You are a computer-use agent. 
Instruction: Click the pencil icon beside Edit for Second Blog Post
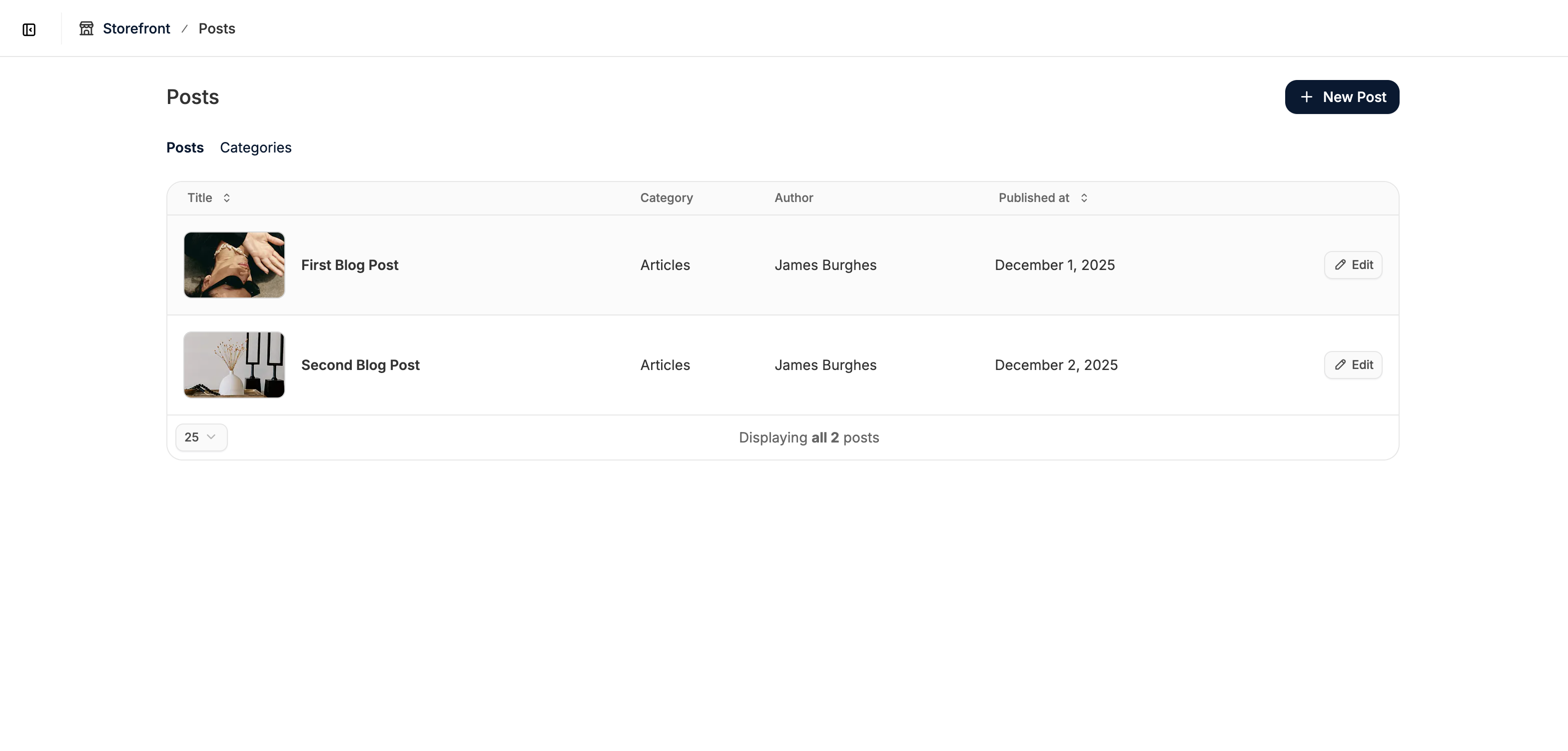tap(1341, 365)
